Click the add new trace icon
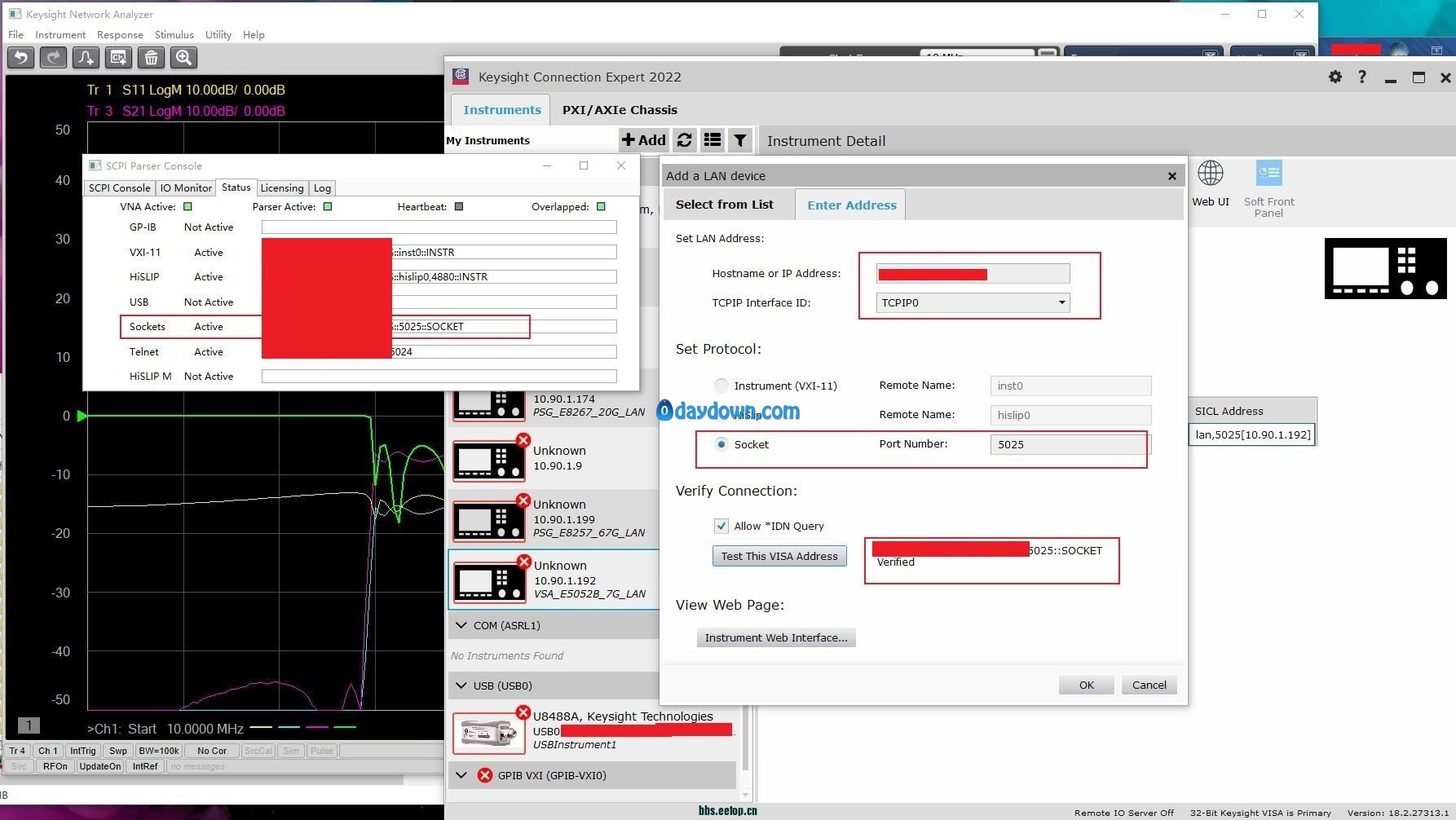1456x820 pixels. coord(86,57)
